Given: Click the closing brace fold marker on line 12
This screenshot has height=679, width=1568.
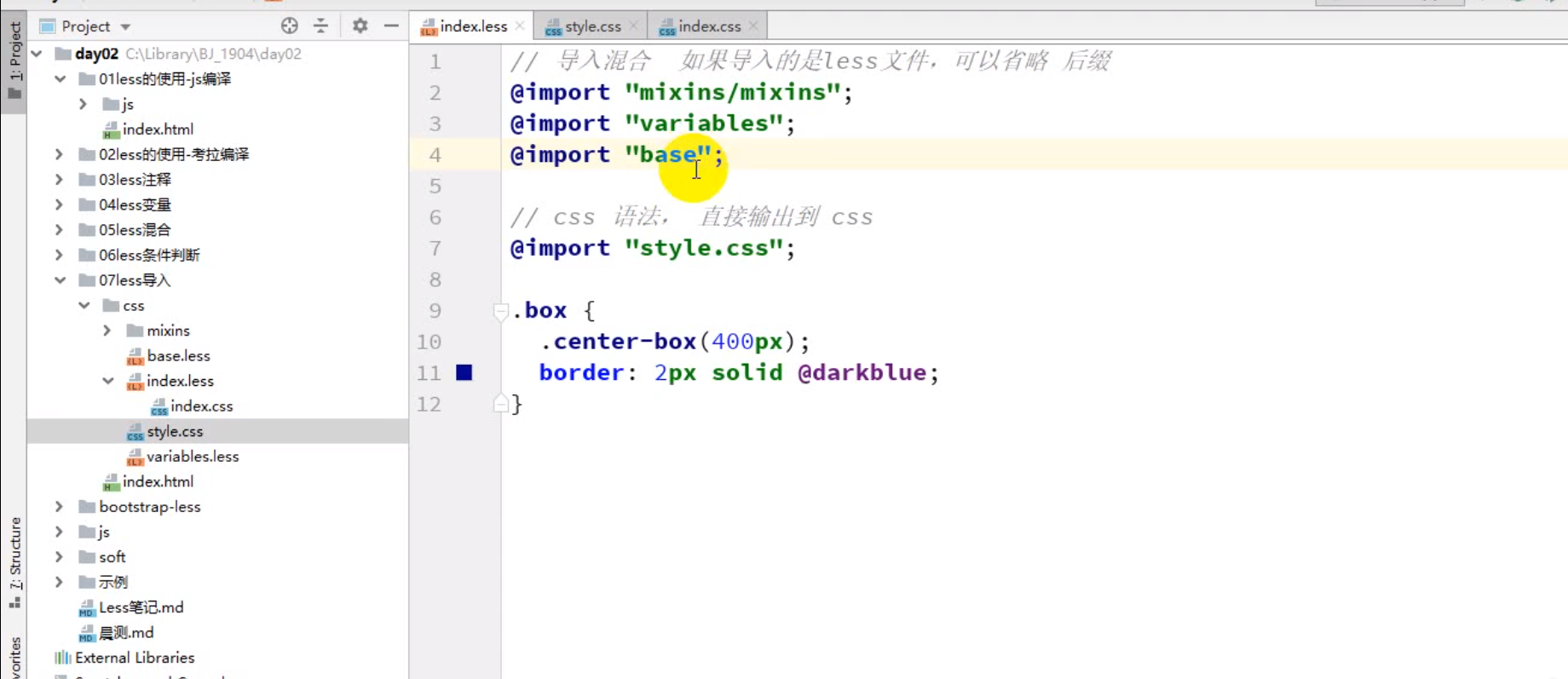Looking at the screenshot, I should 501,403.
